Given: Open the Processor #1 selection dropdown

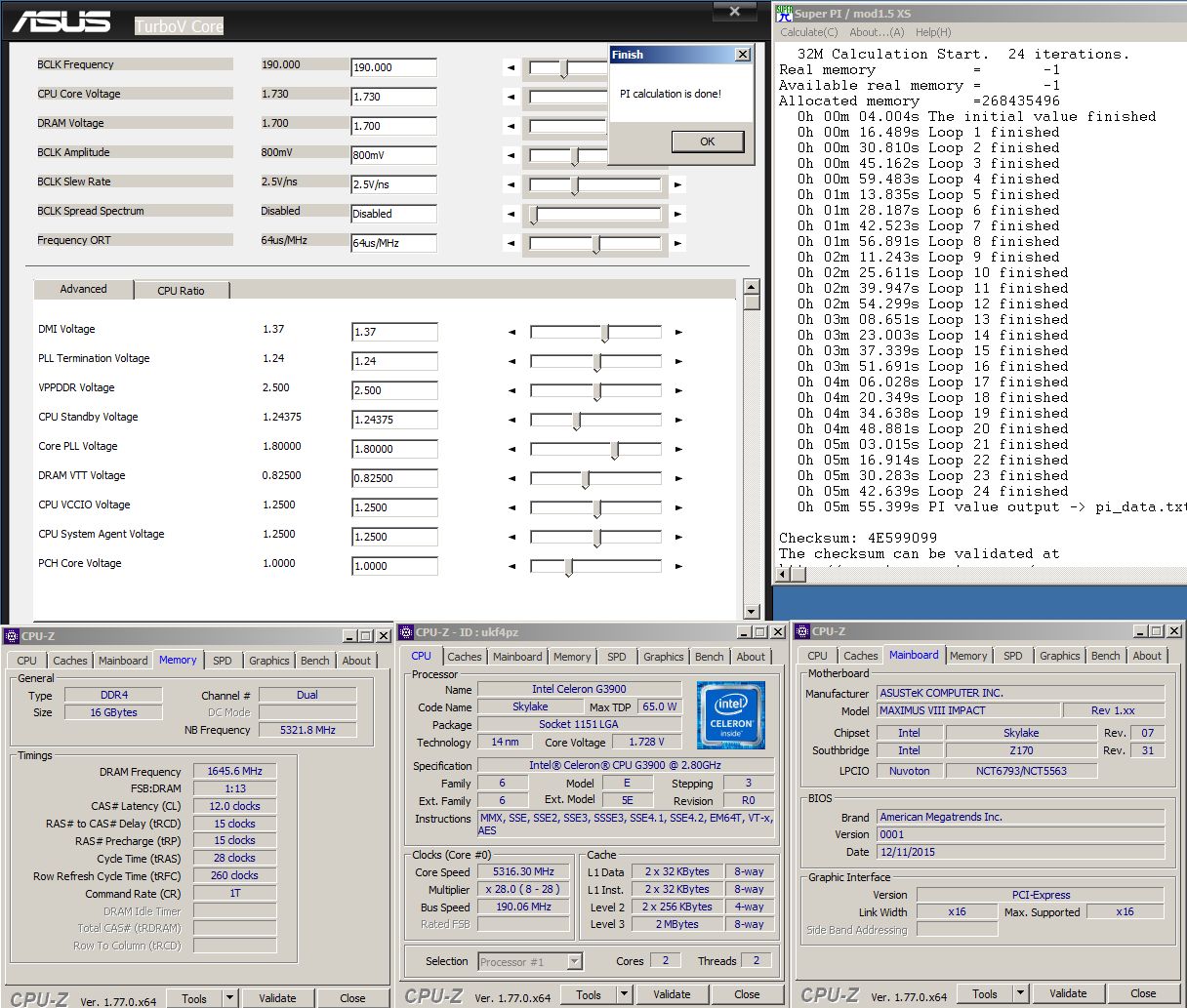Looking at the screenshot, I should [575, 962].
